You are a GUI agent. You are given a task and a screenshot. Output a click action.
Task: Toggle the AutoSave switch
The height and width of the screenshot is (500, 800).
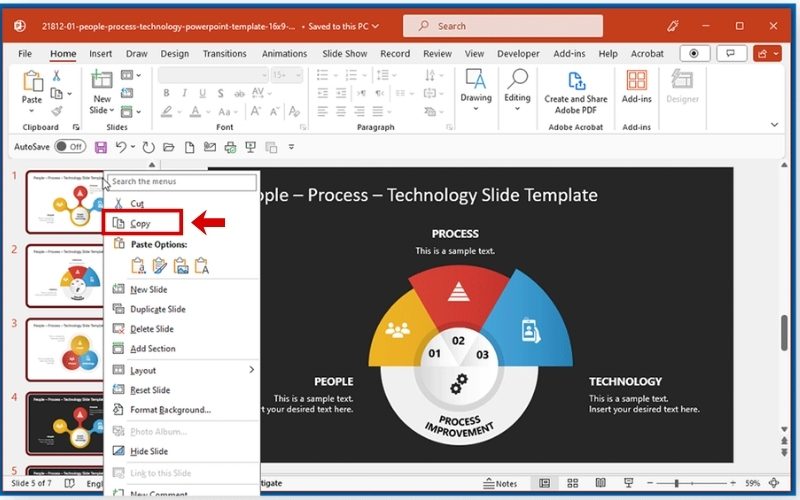click(70, 147)
